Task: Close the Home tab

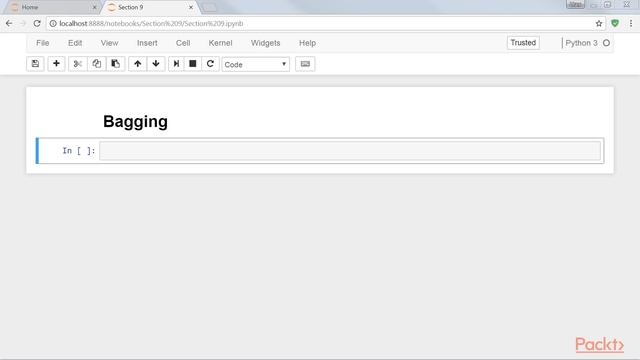Action: [94, 7]
